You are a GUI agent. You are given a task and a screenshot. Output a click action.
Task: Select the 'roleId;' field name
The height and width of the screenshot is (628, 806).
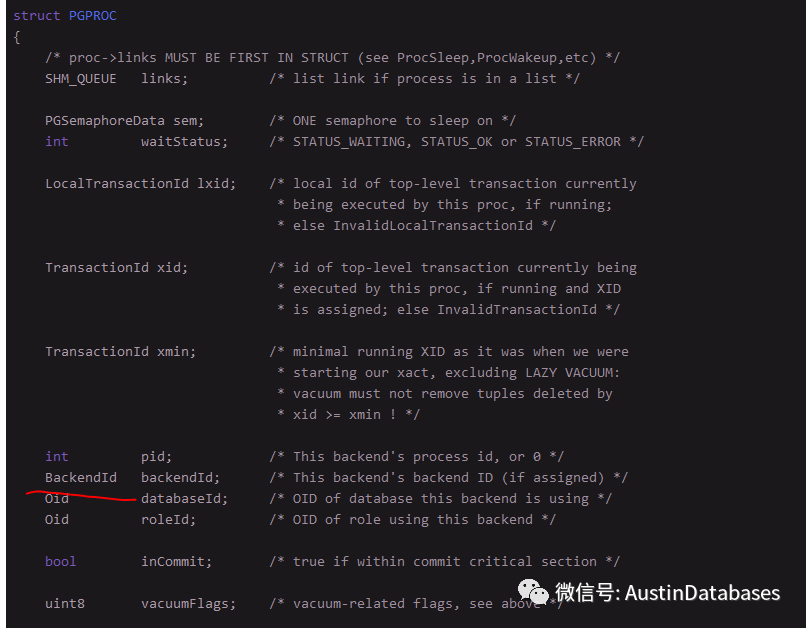pos(168,520)
